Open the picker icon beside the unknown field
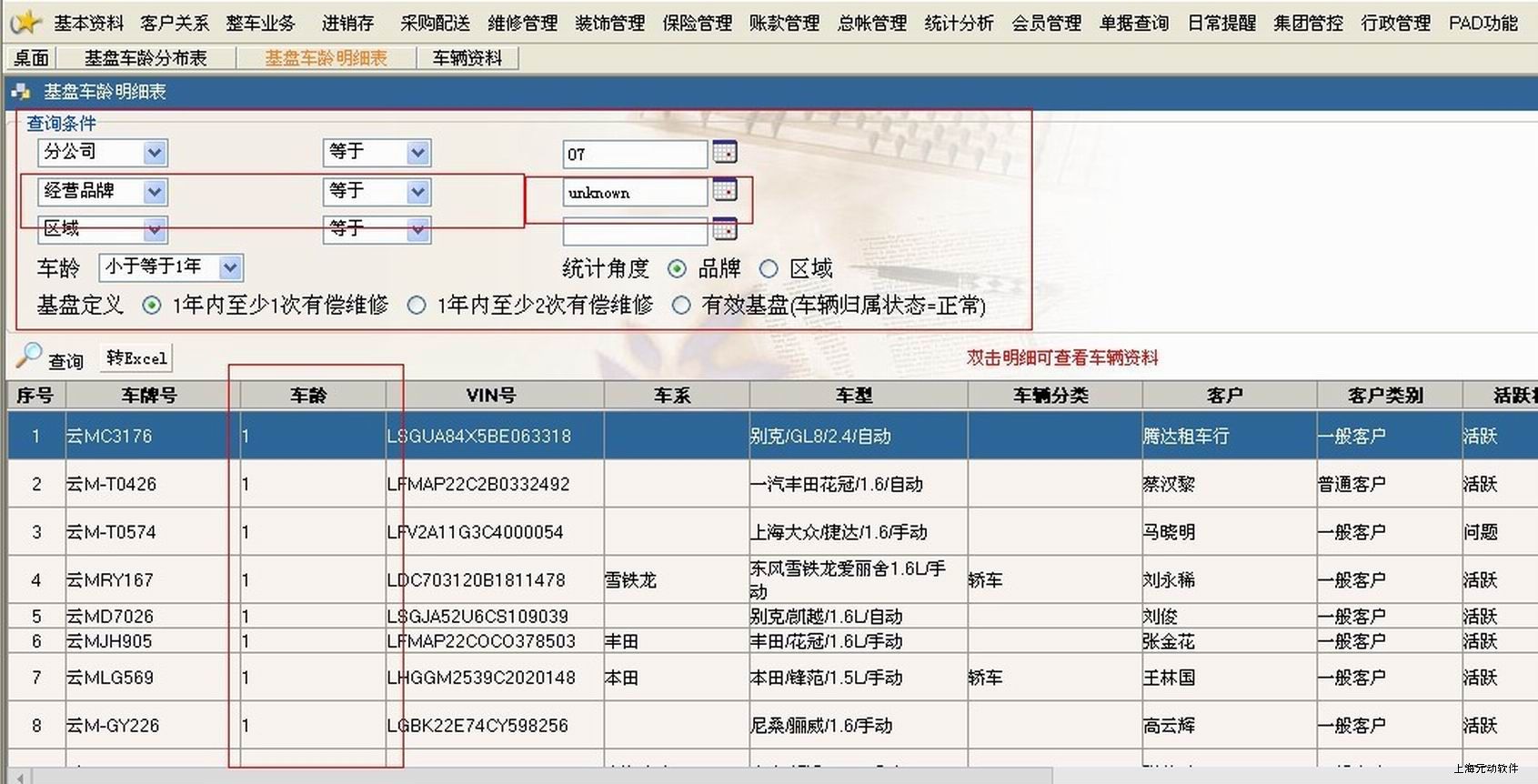 click(724, 191)
